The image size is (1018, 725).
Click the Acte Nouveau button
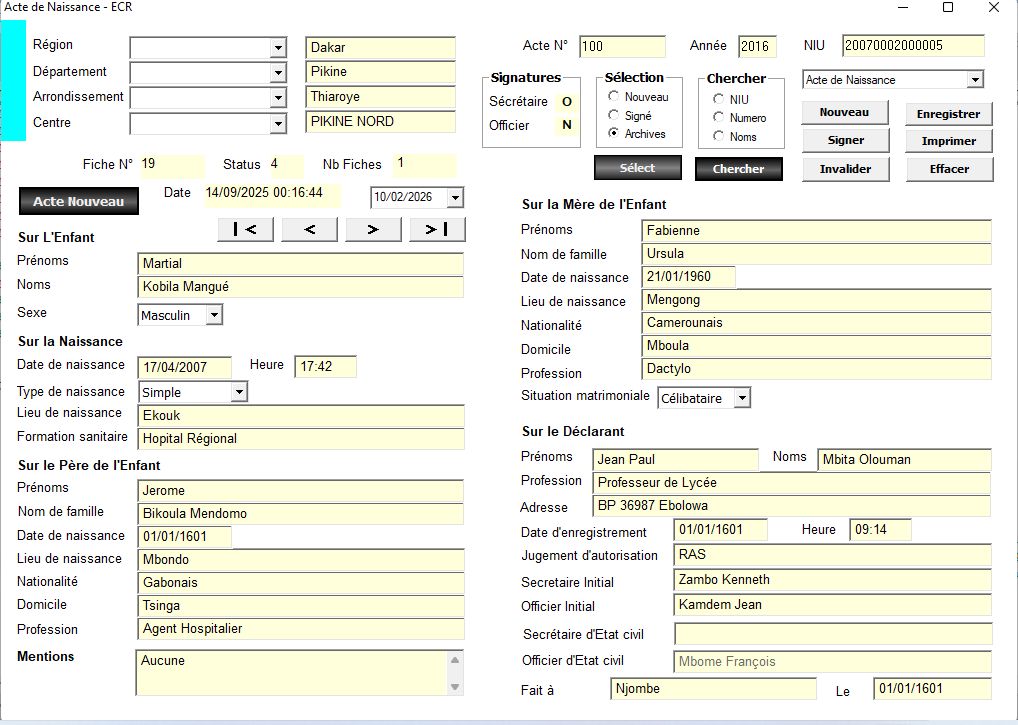pos(78,201)
